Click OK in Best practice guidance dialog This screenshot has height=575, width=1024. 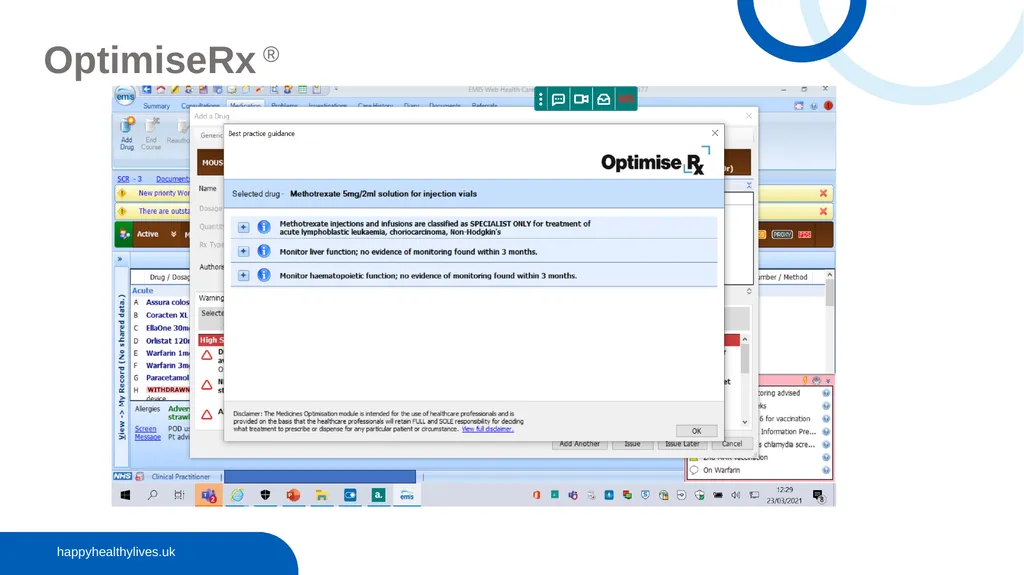tap(696, 431)
